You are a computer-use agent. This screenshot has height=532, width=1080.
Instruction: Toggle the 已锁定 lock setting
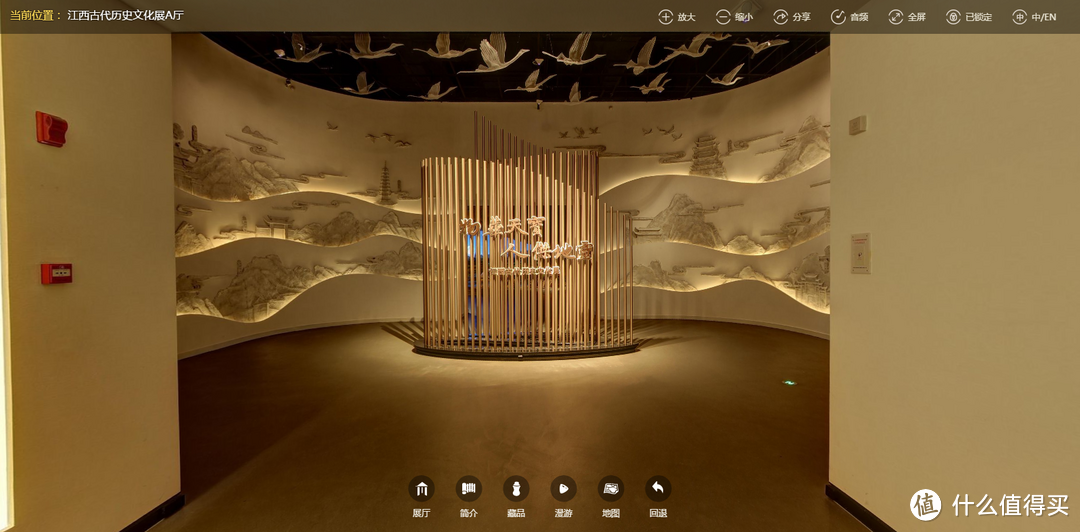[x=953, y=17]
